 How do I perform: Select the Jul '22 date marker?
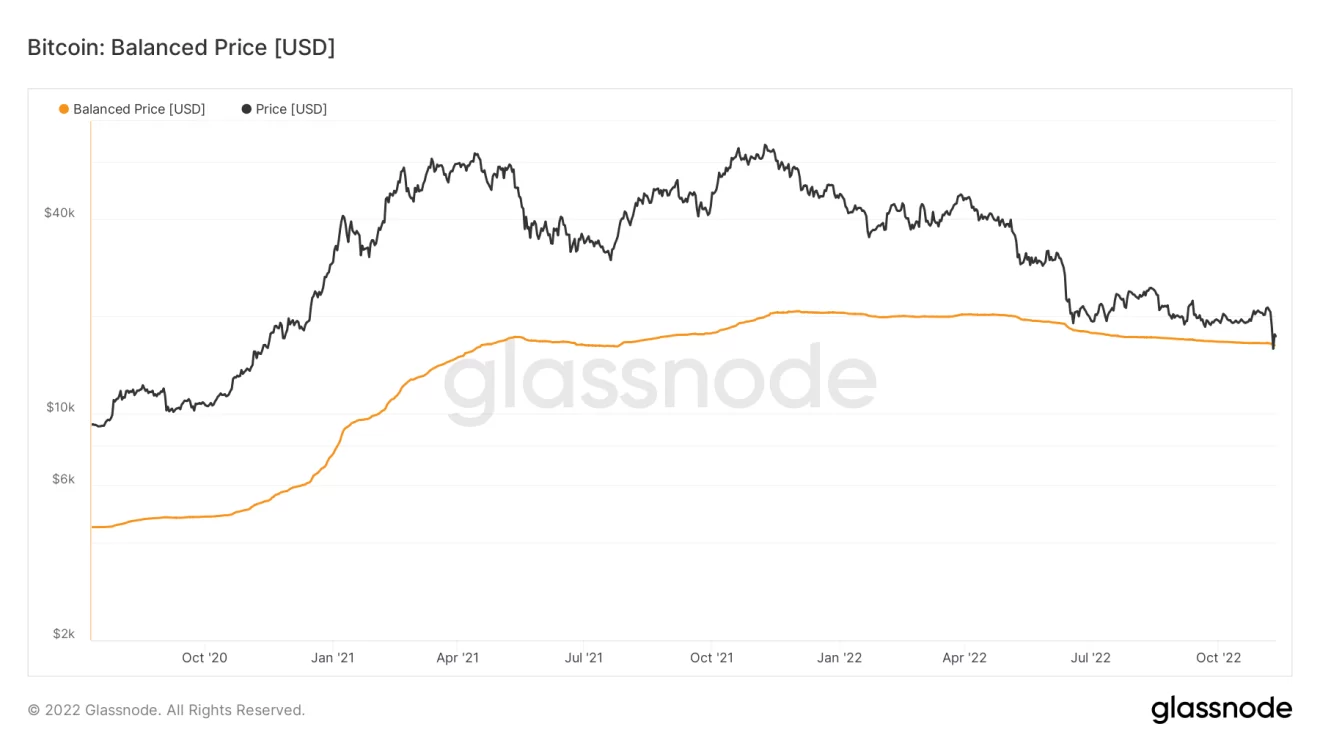1091,657
